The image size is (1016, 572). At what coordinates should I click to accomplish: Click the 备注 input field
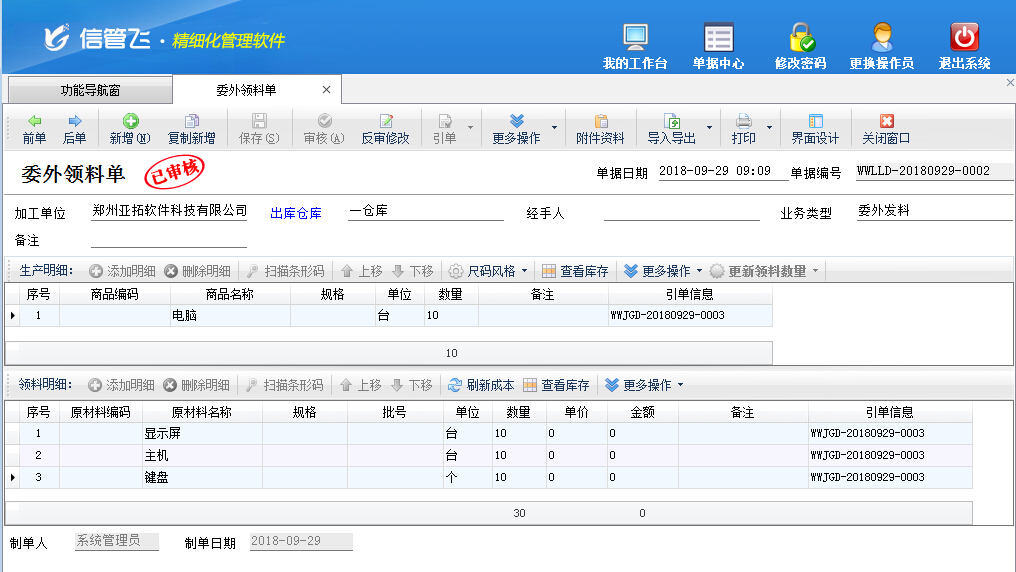[x=168, y=240]
